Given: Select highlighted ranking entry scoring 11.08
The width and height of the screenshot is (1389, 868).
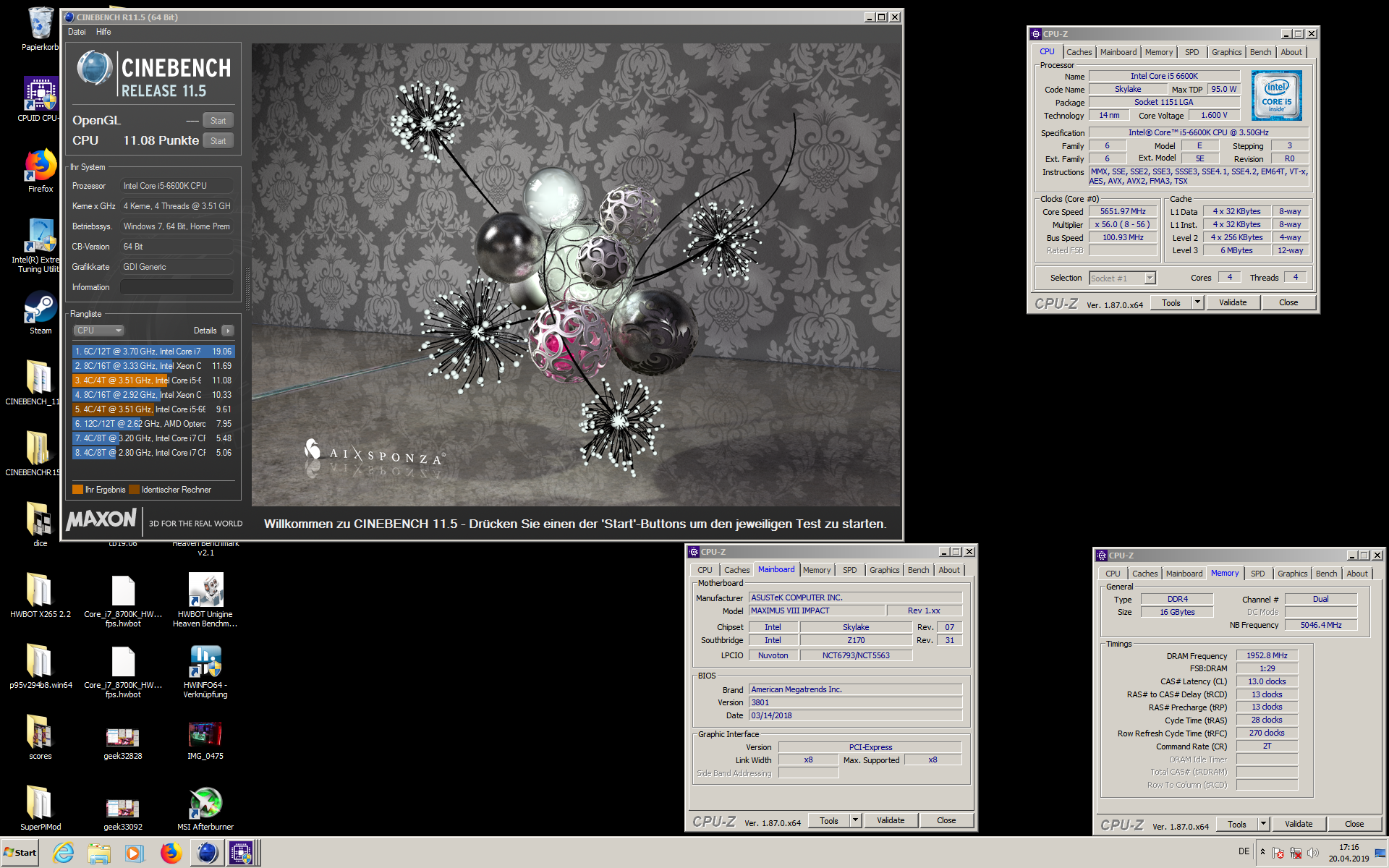Looking at the screenshot, I should point(153,380).
